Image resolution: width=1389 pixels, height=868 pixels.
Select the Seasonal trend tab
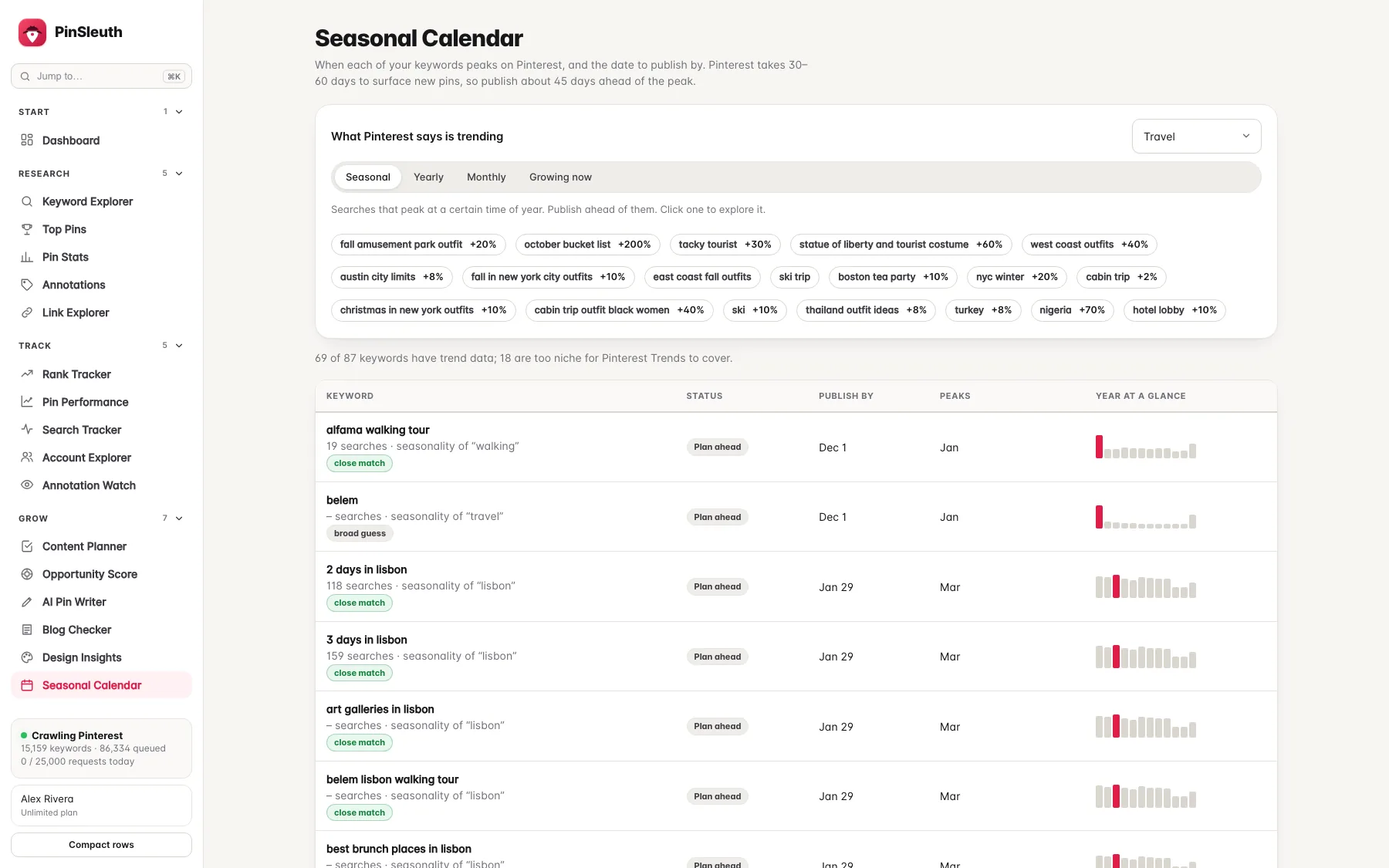click(x=368, y=177)
